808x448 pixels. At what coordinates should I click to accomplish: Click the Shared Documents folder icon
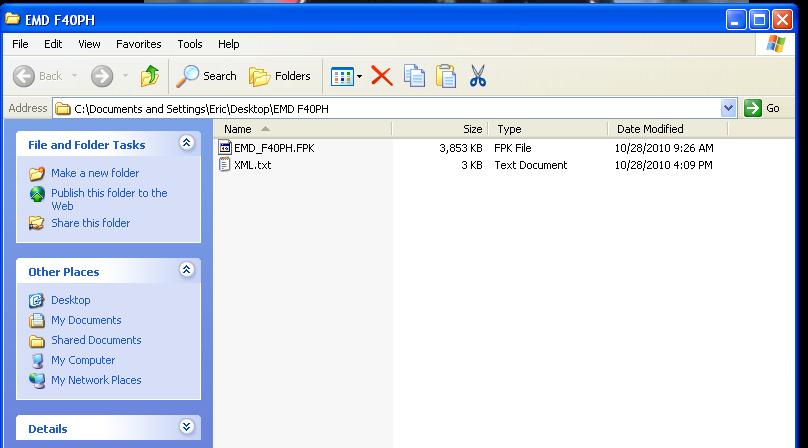click(x=37, y=340)
